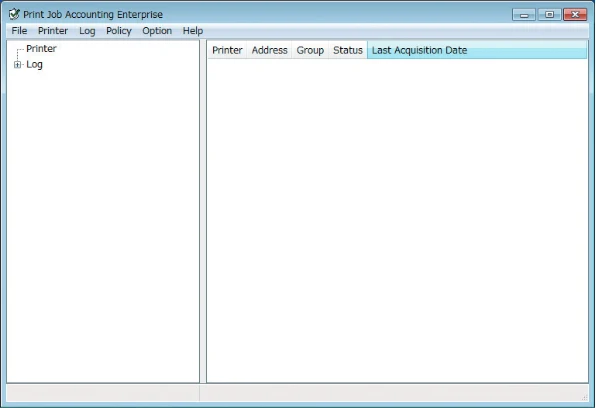Image resolution: width=596 pixels, height=408 pixels.
Task: Sort by Last Acquisition Date column header
Action: [477, 50]
